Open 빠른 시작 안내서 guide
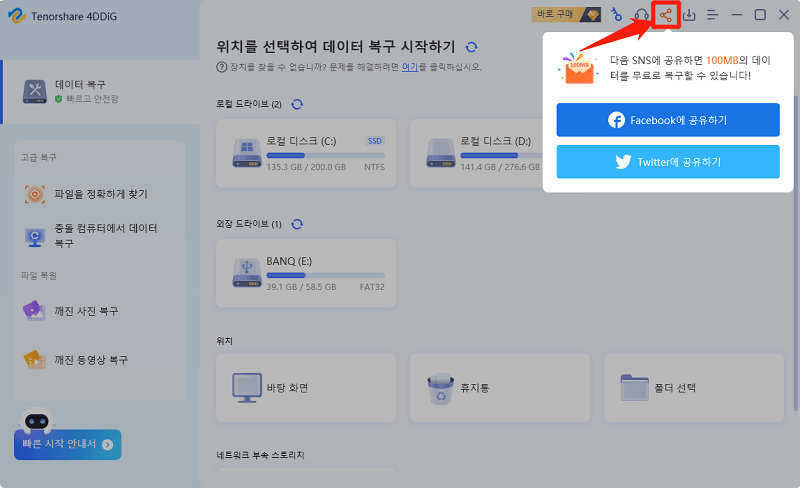 pos(67,444)
